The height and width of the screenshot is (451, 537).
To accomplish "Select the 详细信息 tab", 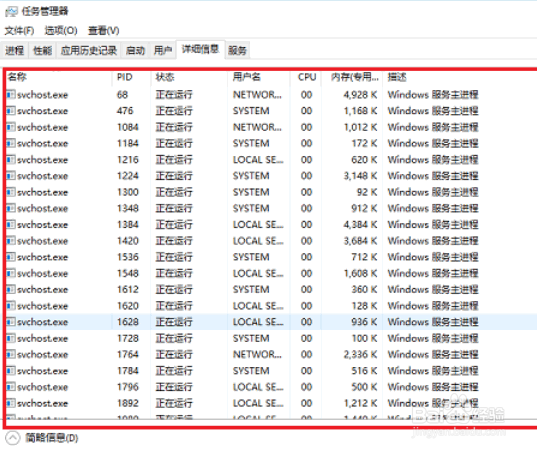I will pos(200,49).
